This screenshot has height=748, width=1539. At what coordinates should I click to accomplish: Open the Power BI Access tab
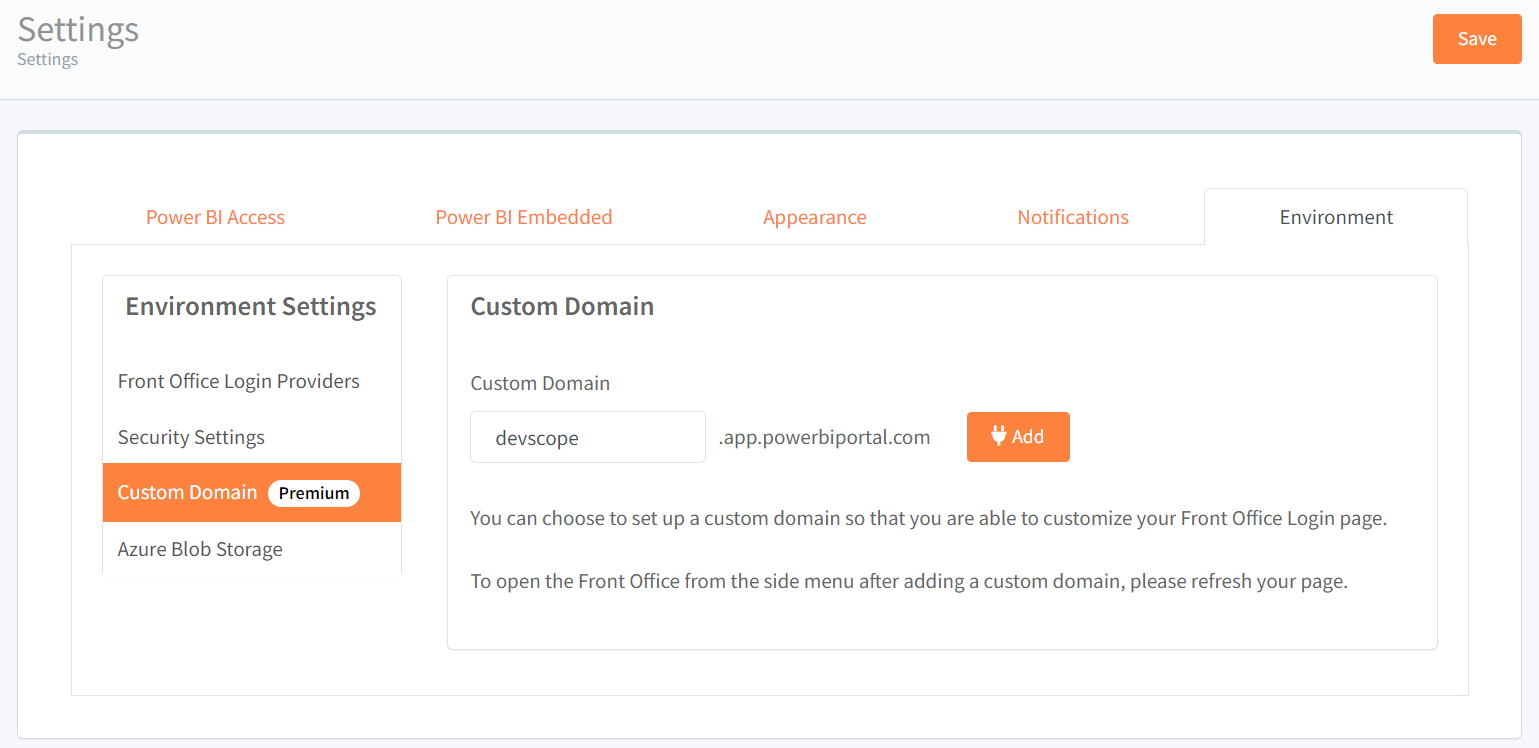click(215, 217)
